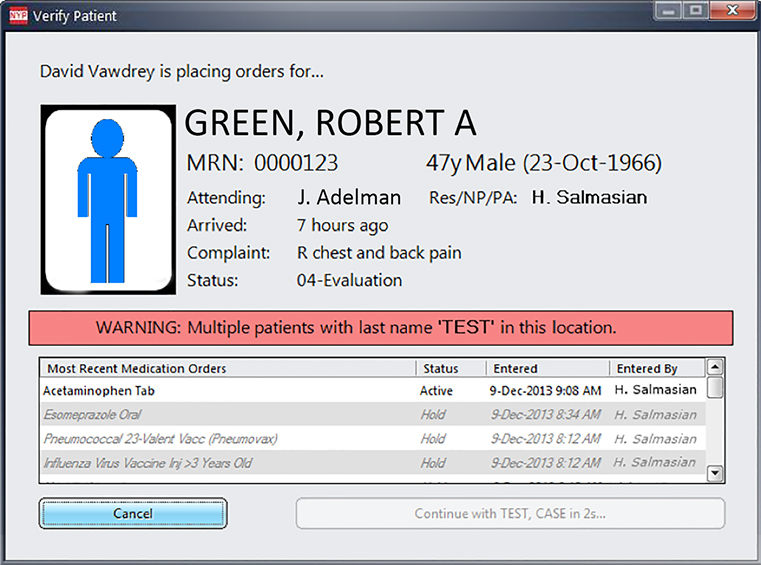Viewport: 761px width, 565px height.
Task: Click the blue patient silhouette photo
Action: [x=108, y=200]
